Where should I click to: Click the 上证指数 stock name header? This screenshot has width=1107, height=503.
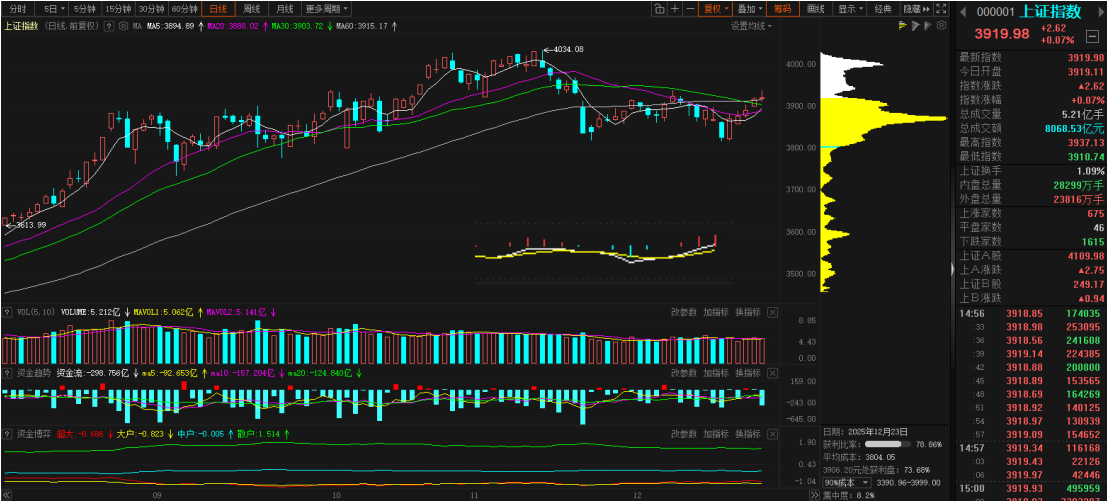click(1051, 12)
